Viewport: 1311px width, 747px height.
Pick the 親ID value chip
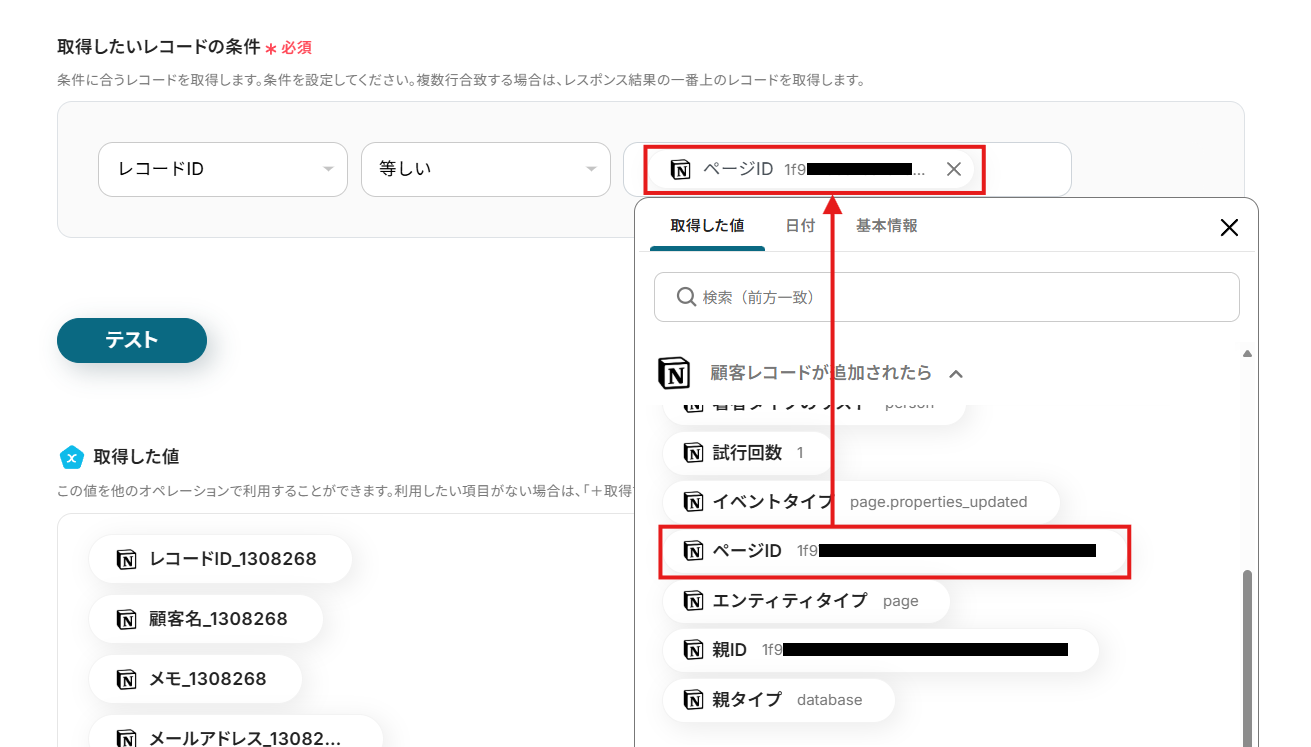(880, 650)
